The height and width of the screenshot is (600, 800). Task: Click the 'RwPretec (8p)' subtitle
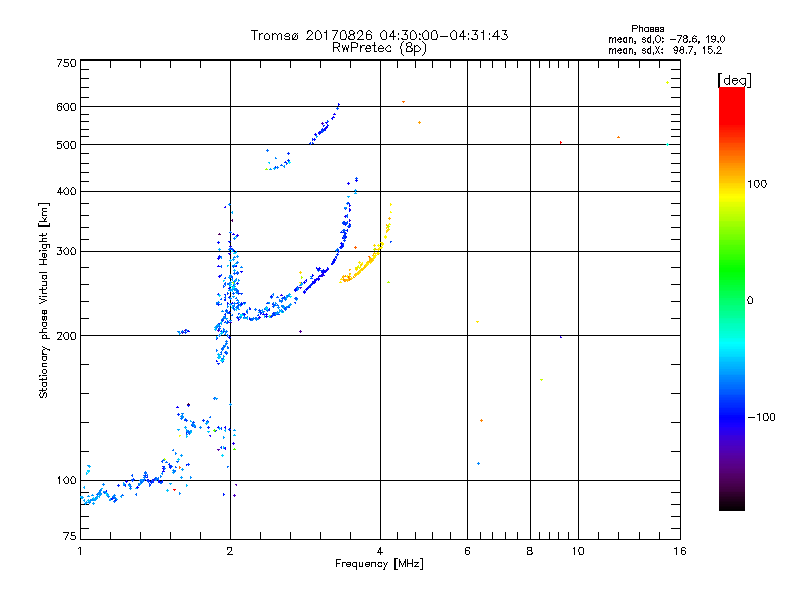click(379, 48)
